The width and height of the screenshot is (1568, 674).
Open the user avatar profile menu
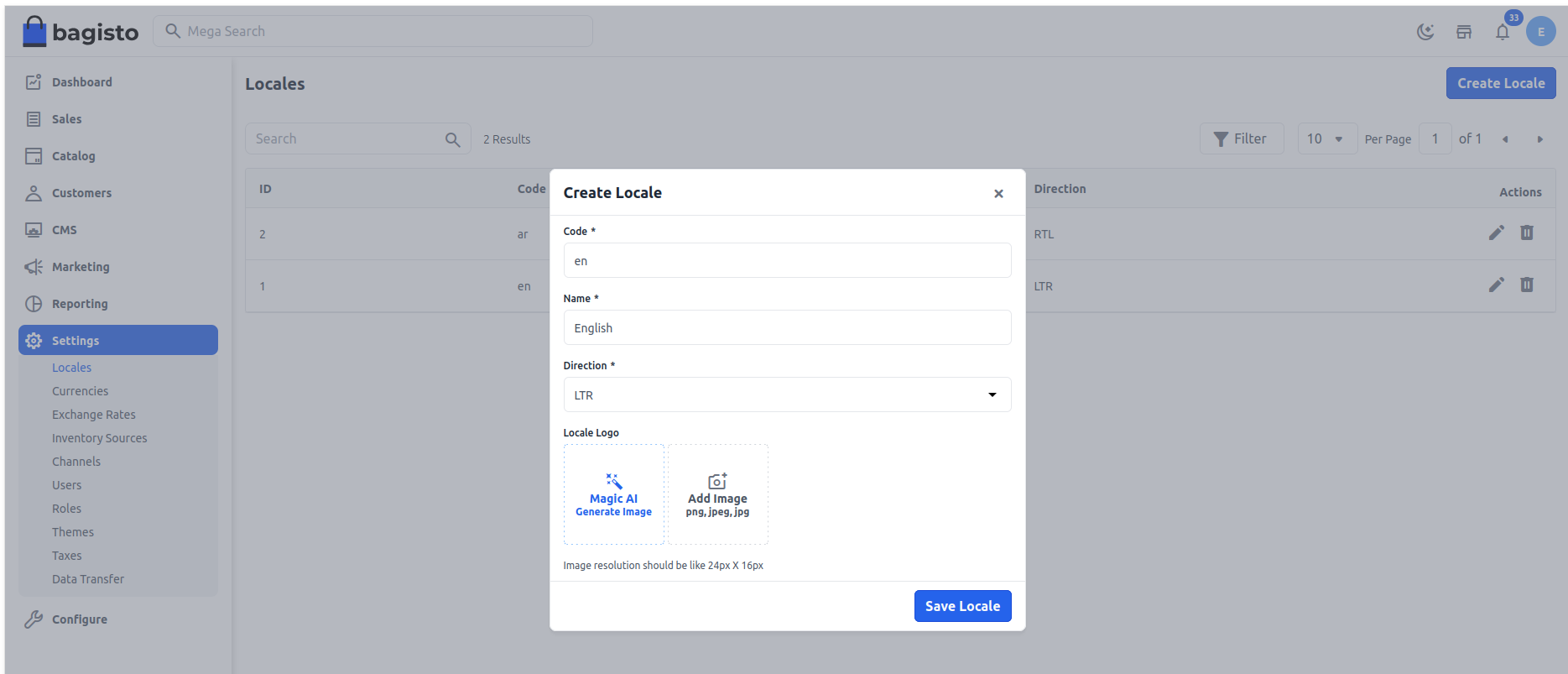tap(1540, 32)
